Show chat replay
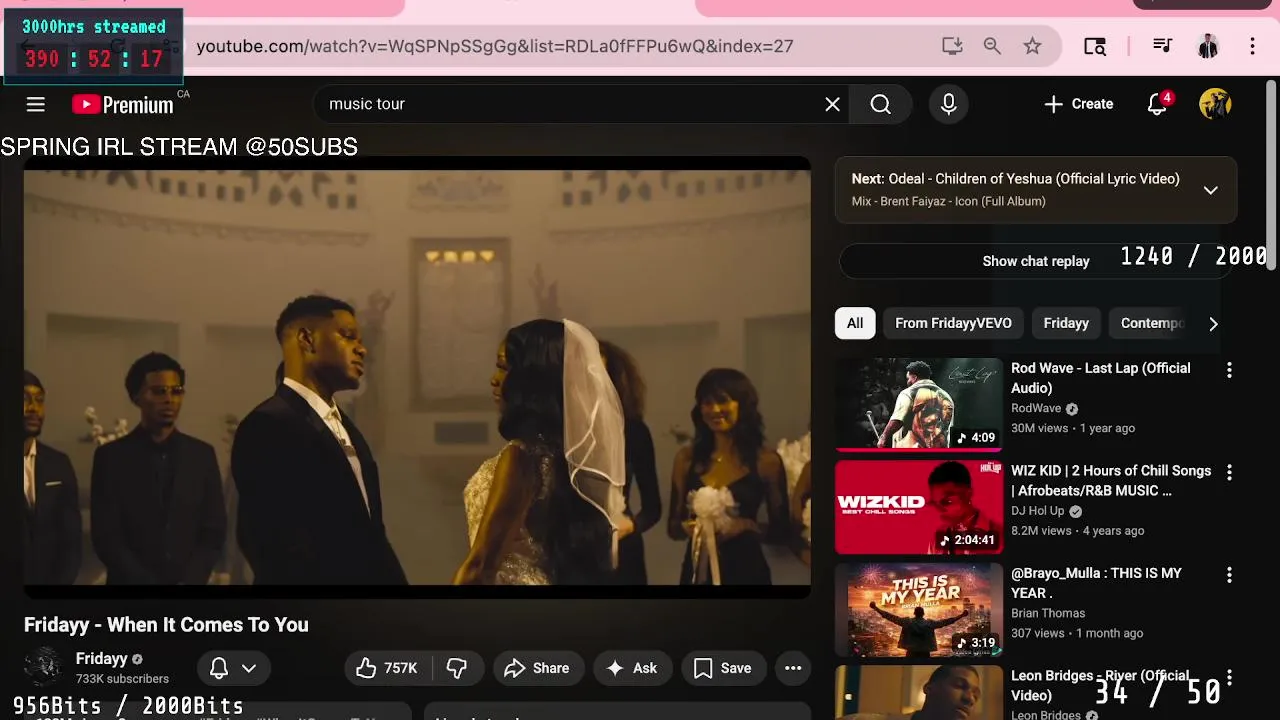Screen dimensions: 1280x720 pyautogui.click(x=1036, y=261)
